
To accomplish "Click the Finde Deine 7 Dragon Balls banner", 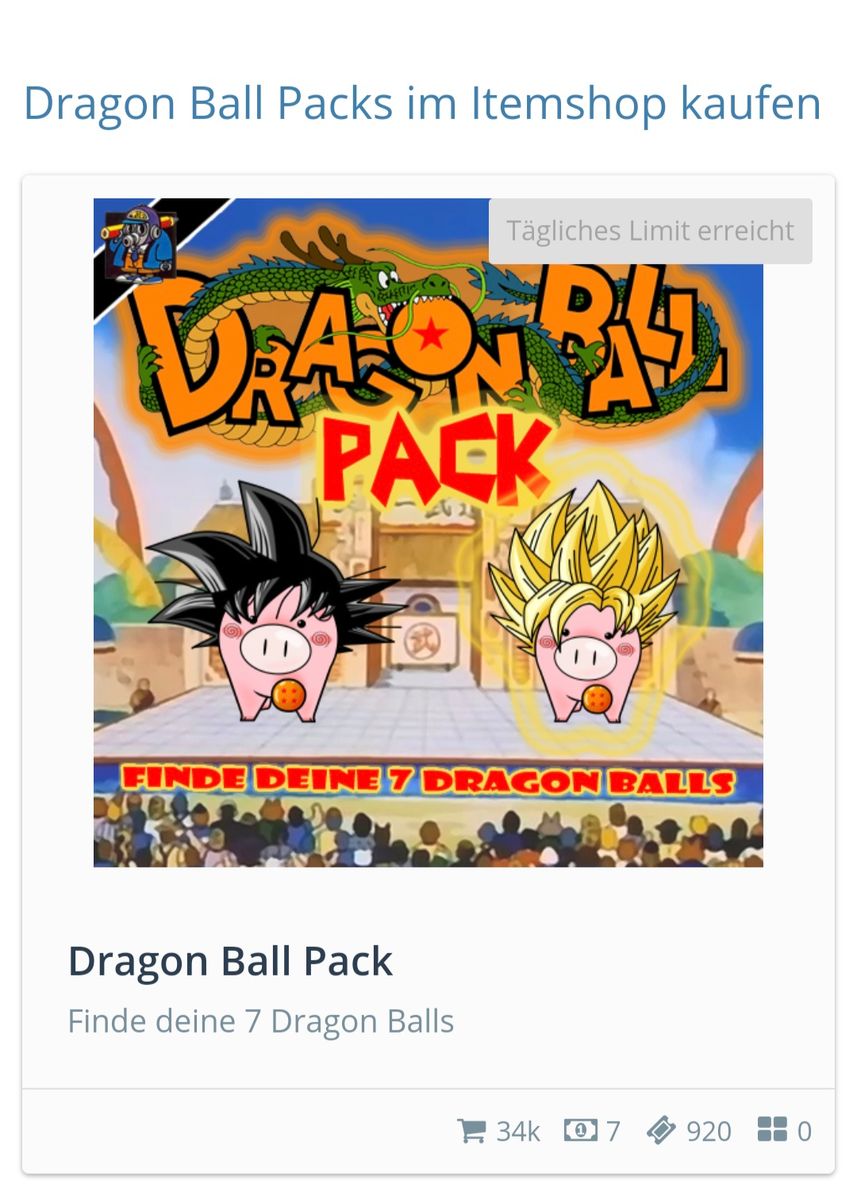I will (428, 781).
